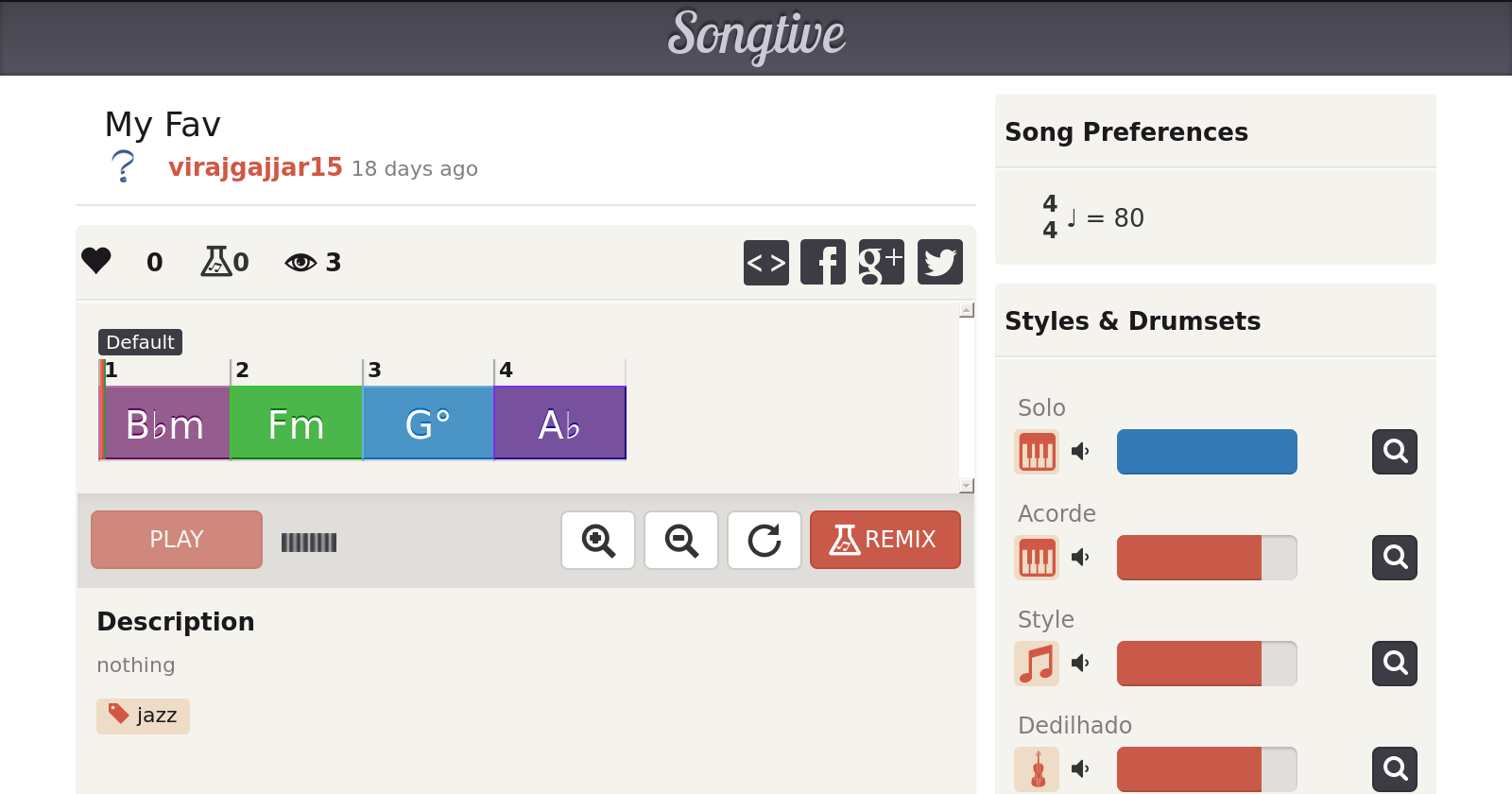Open virajgajjar15 user profile link
This screenshot has height=794, width=1512.
pos(255,167)
